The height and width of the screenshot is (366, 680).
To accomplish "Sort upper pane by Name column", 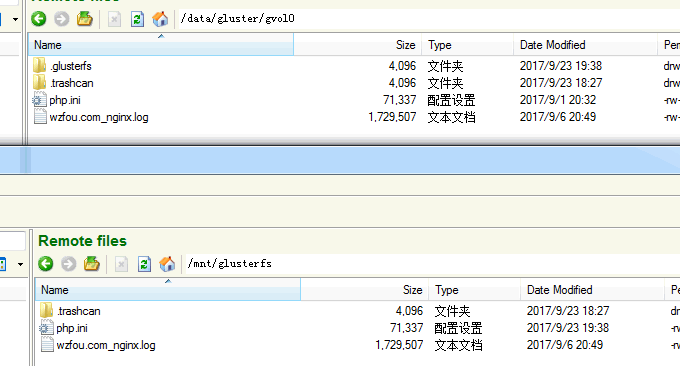I will [161, 45].
